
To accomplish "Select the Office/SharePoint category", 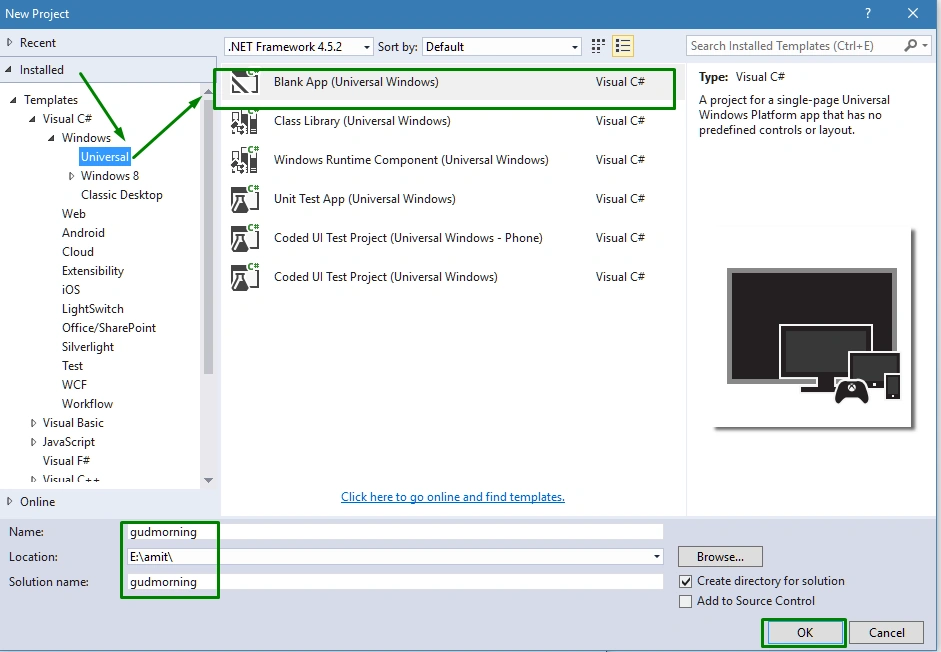I will click(x=109, y=328).
